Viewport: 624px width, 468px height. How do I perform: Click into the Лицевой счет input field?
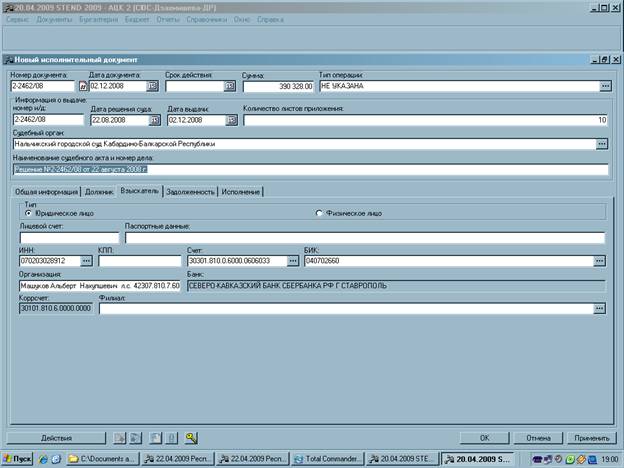point(69,238)
